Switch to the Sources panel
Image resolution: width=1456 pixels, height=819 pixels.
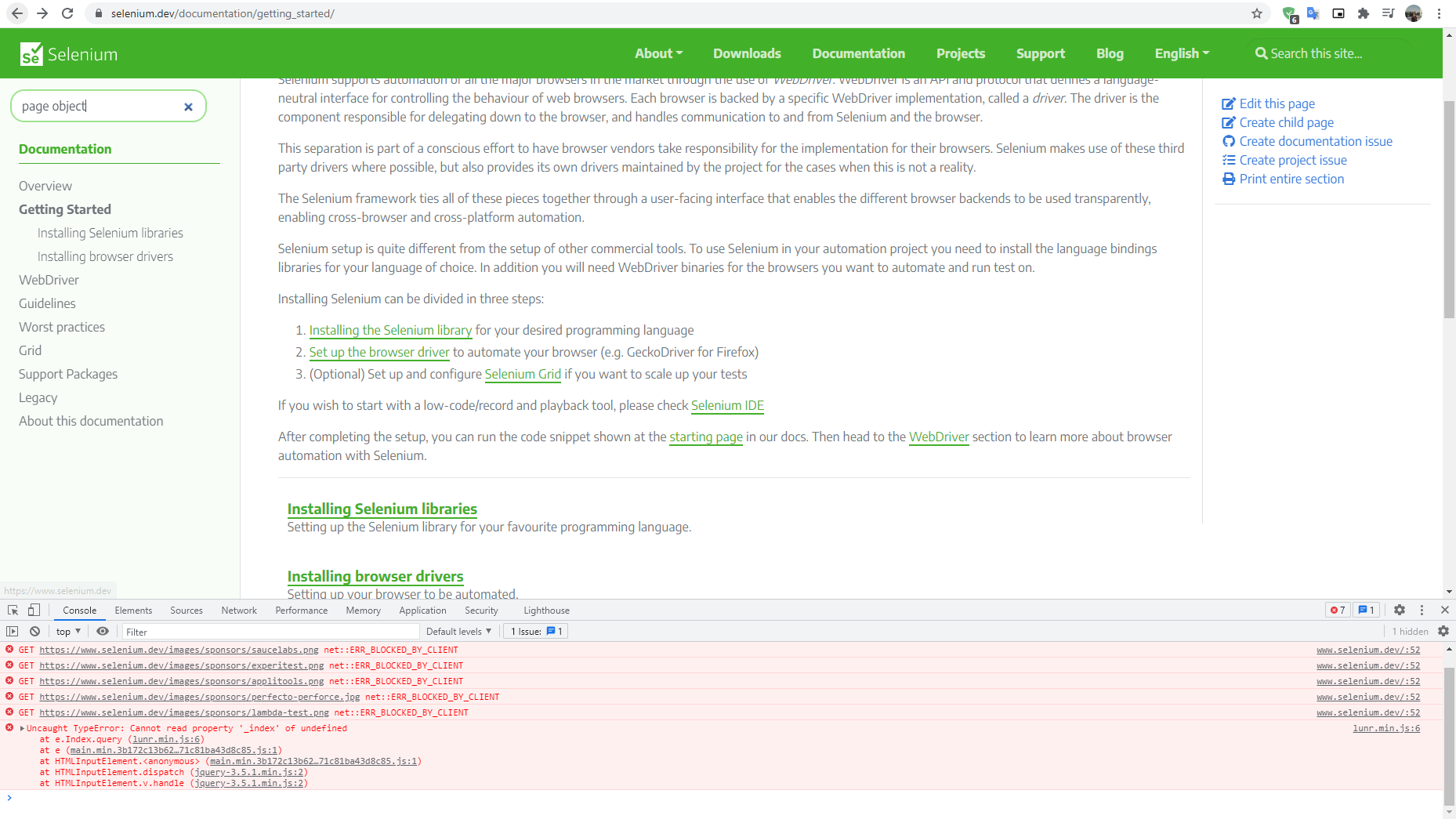(186, 610)
